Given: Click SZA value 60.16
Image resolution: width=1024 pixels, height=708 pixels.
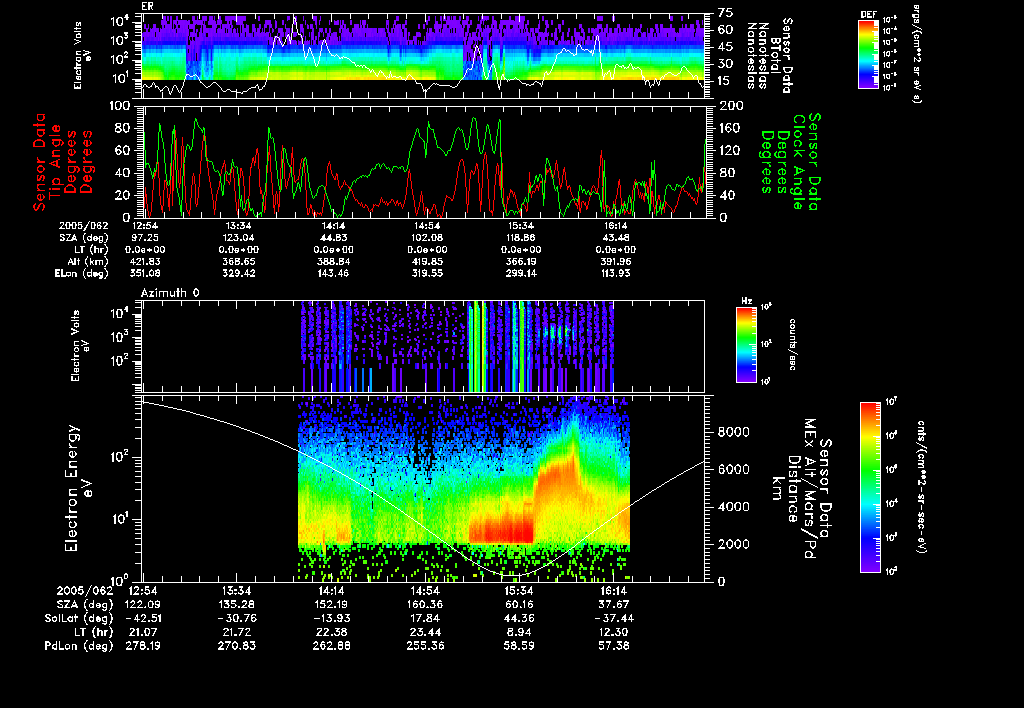Looking at the screenshot, I should click(519, 604).
